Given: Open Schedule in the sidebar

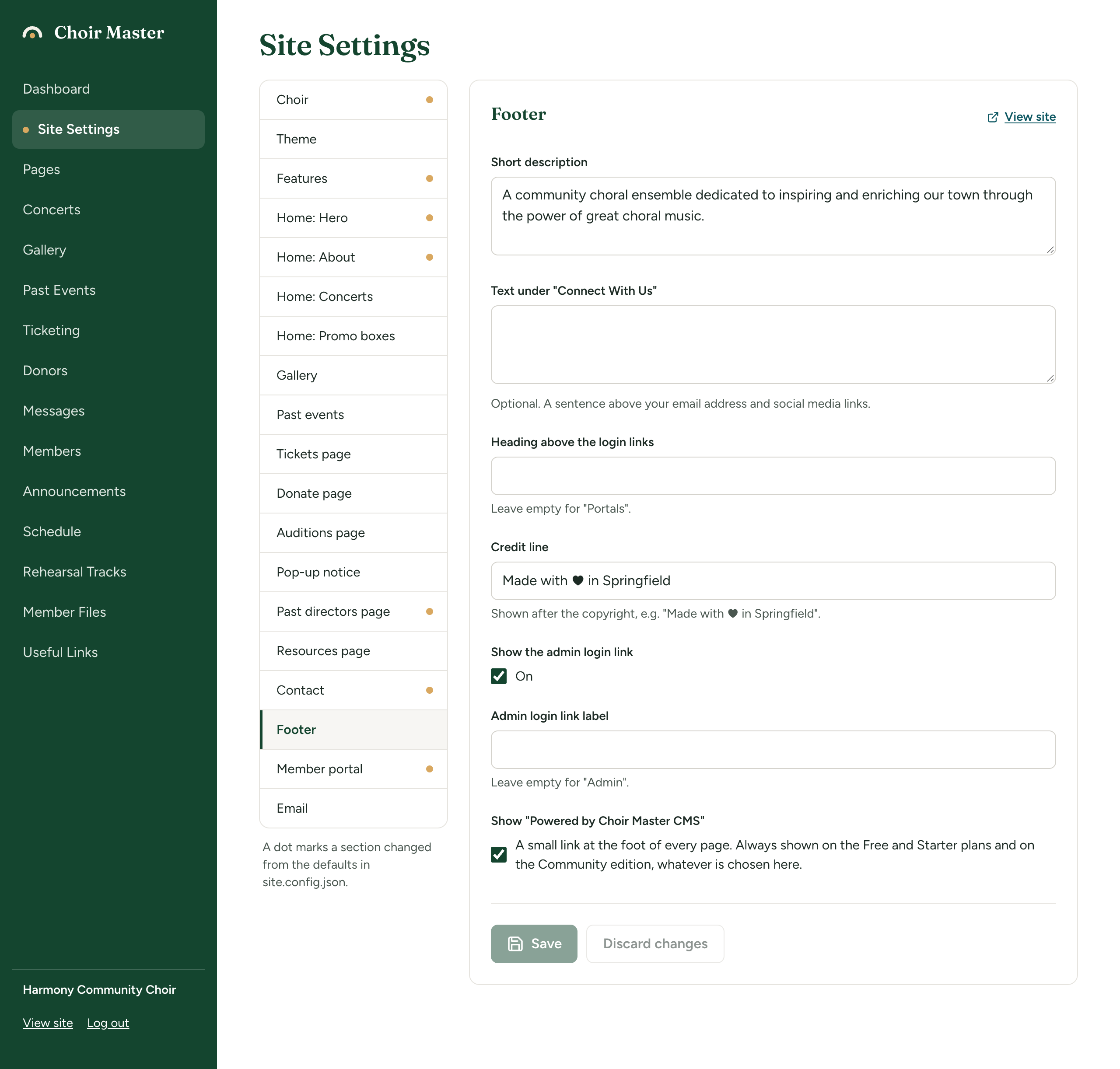Looking at the screenshot, I should (x=108, y=531).
